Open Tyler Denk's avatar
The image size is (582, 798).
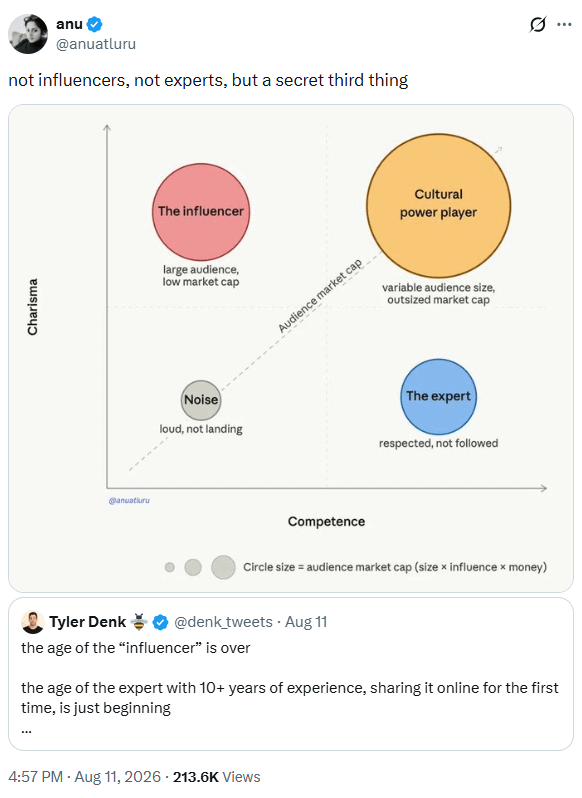tap(33, 622)
